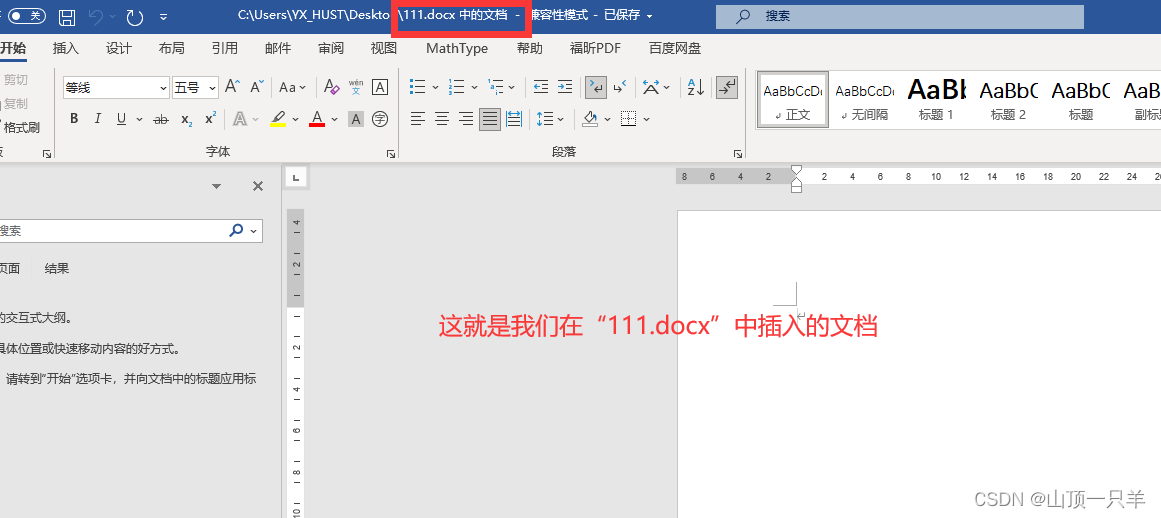The image size is (1161, 518).
Task: Close the navigation pane with X
Action: pos(258,186)
